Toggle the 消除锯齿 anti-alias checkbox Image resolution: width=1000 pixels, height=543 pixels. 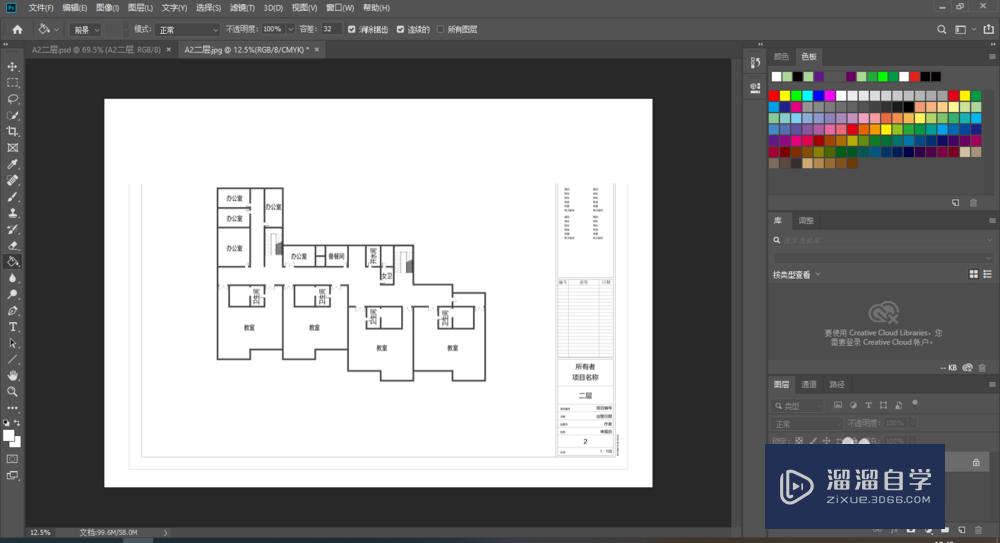[x=352, y=30]
